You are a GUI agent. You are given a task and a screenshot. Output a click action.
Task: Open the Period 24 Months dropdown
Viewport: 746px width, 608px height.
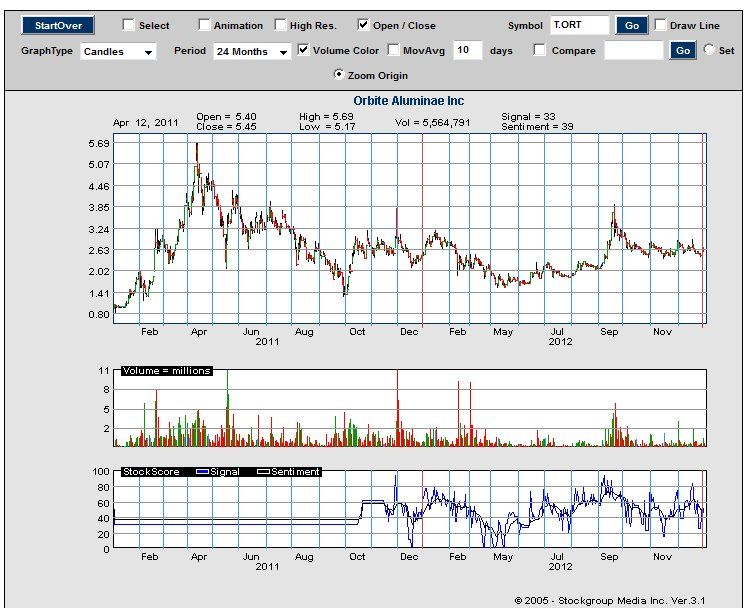252,51
